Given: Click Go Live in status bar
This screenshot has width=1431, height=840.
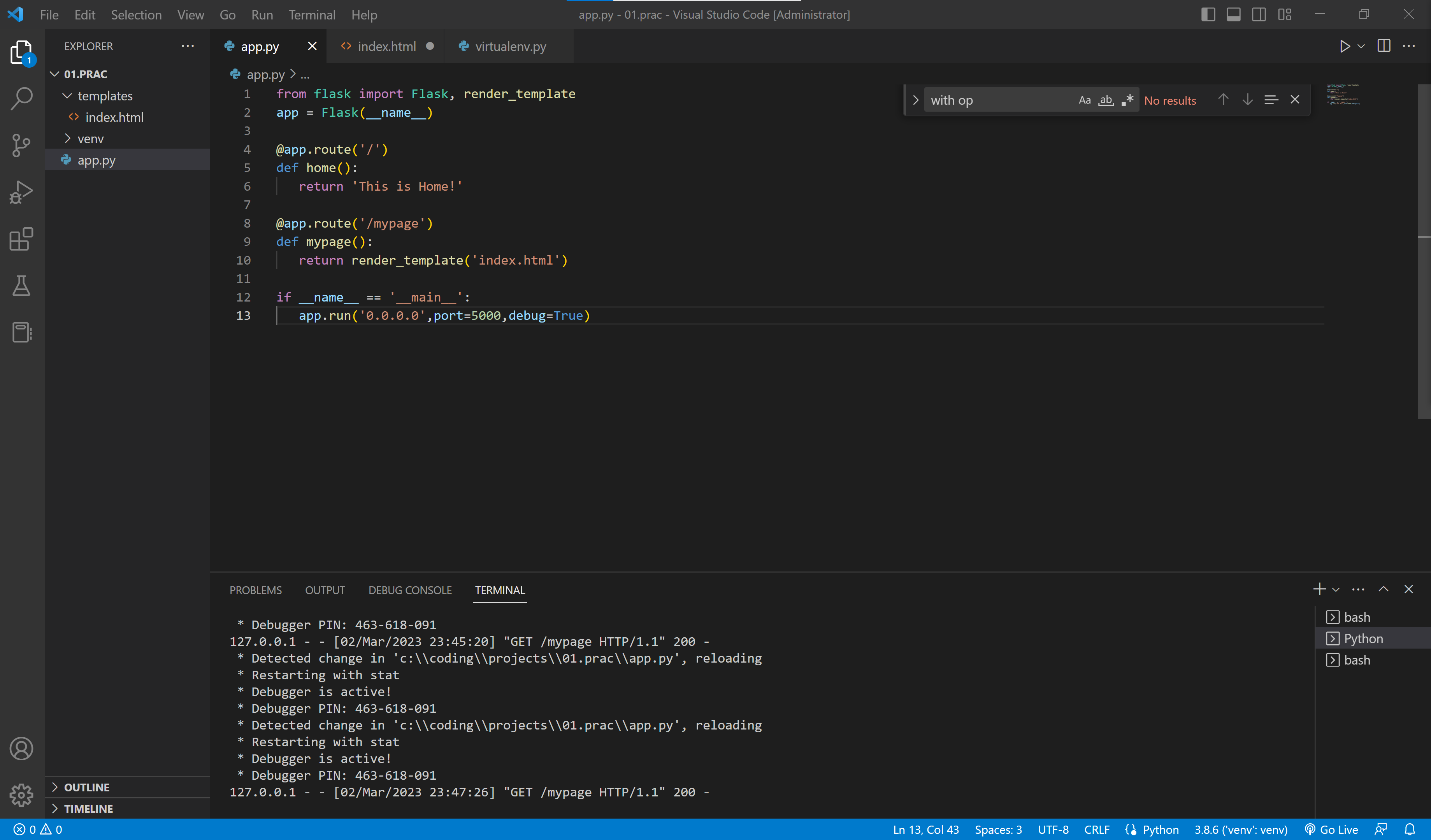Looking at the screenshot, I should (x=1332, y=829).
